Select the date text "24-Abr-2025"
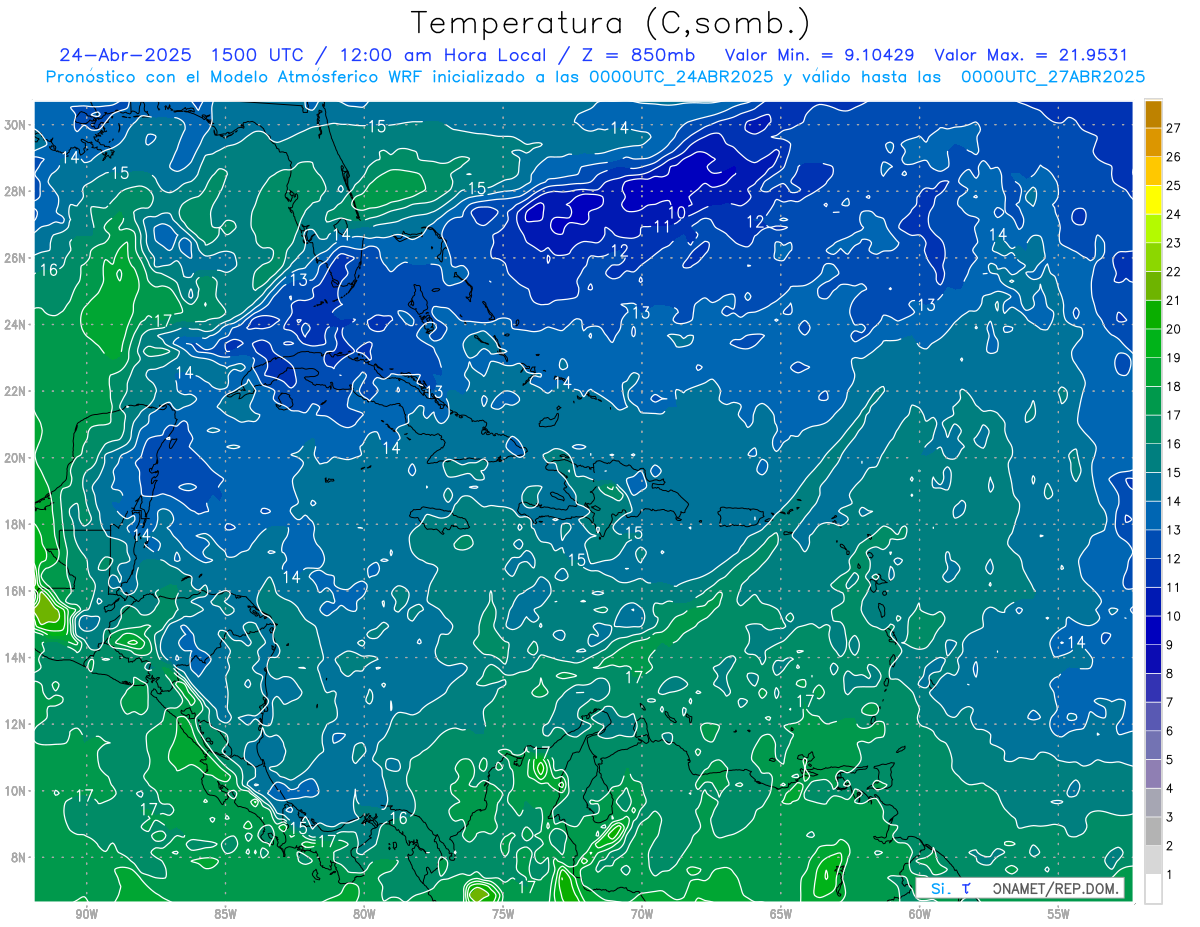Viewport: 1200px width, 927px height. (x=127, y=55)
